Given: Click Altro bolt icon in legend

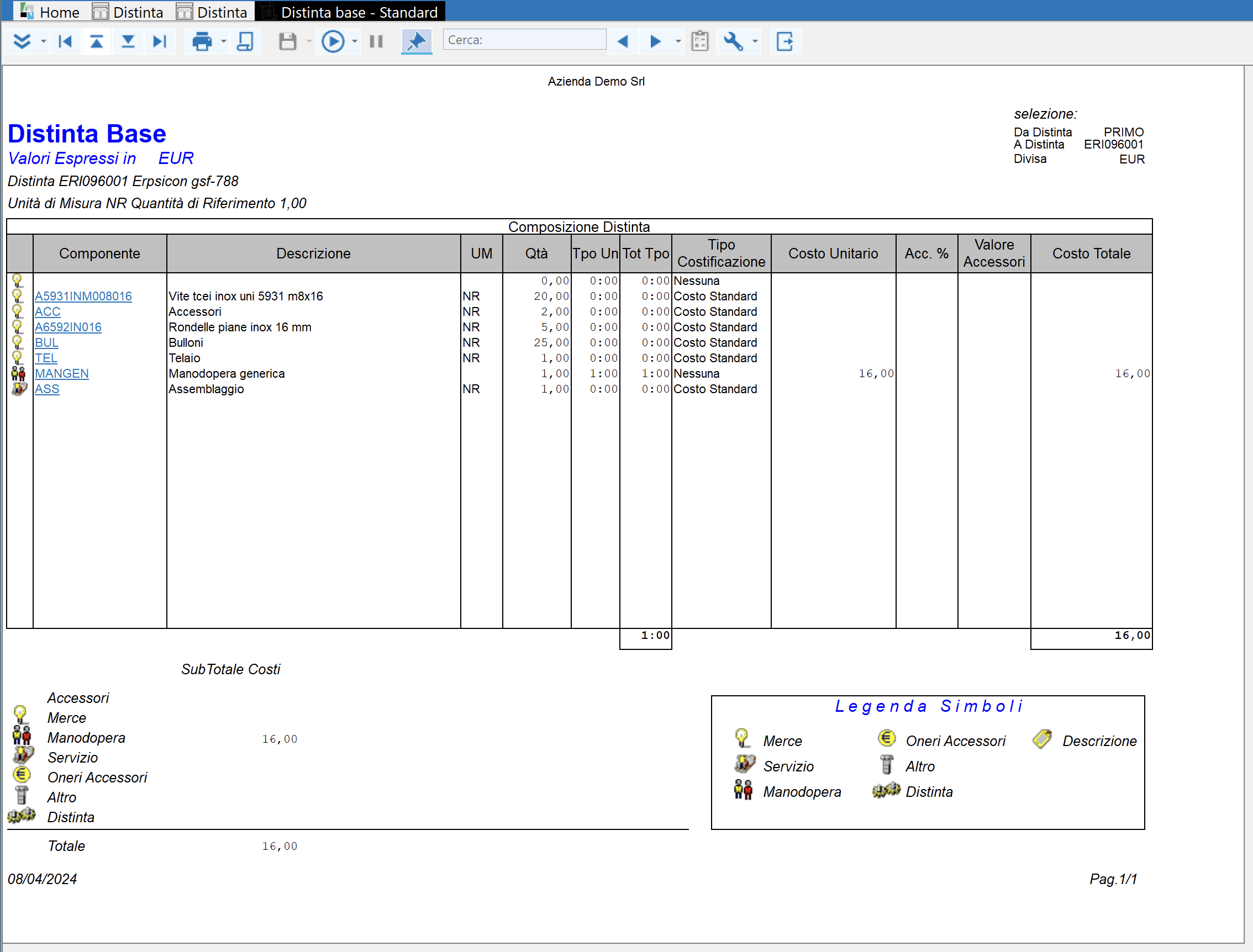Looking at the screenshot, I should 887,764.
